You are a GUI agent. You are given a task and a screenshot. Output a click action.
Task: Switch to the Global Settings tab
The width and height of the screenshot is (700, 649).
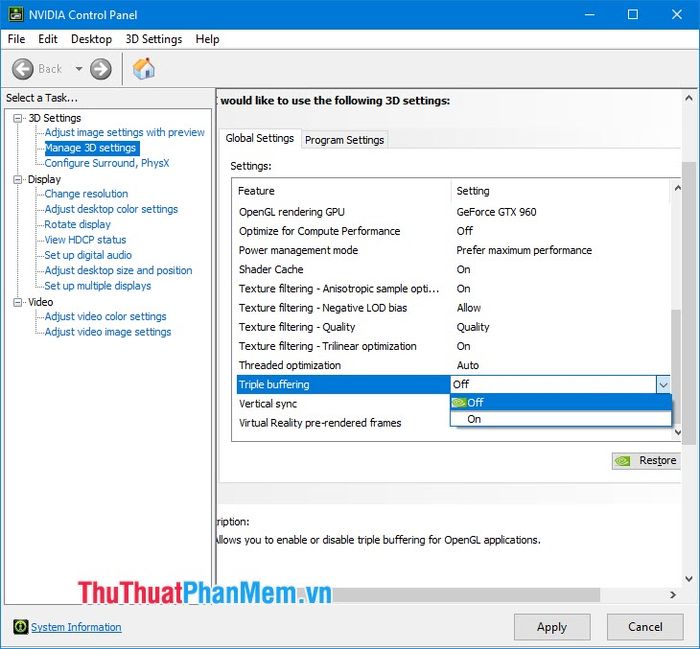(x=259, y=138)
